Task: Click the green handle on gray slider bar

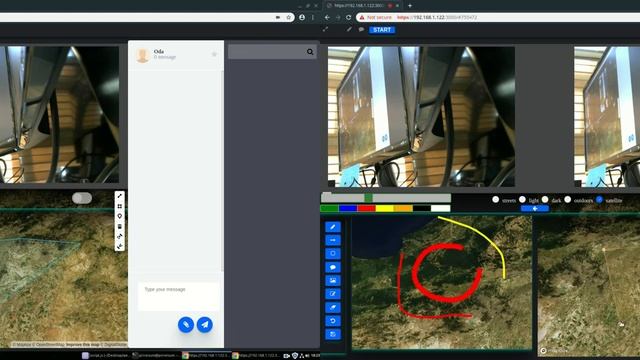Action: (369, 198)
